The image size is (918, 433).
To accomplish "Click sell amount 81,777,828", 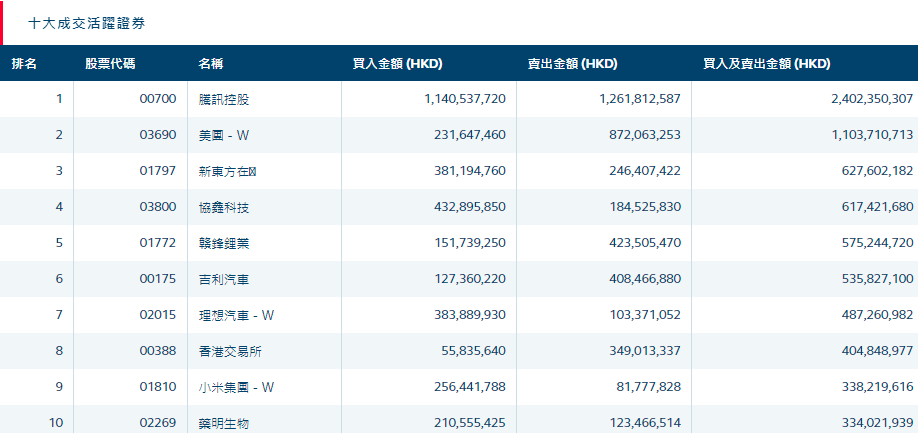I will click(x=649, y=387).
